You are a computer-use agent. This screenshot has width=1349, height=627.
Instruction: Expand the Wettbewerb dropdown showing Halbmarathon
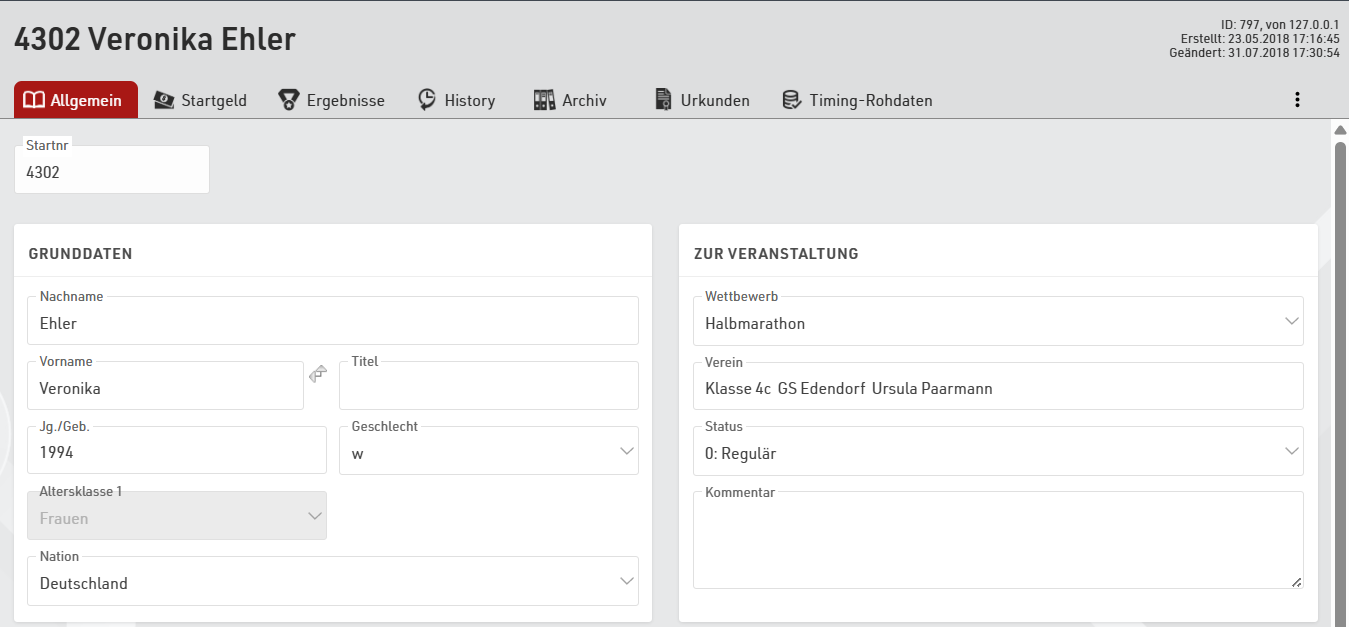click(x=1291, y=322)
